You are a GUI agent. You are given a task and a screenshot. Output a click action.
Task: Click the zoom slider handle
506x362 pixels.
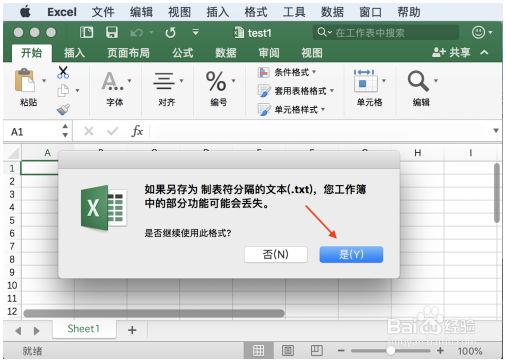coord(390,350)
